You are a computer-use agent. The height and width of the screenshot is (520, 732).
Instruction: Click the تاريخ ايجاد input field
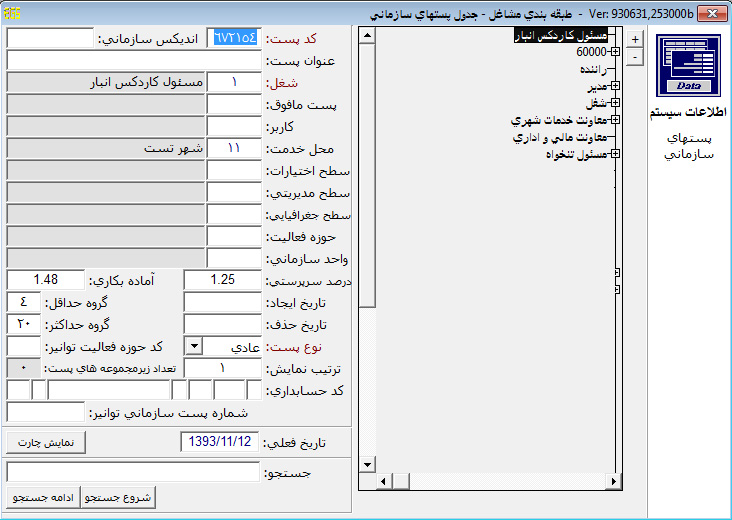[223, 302]
